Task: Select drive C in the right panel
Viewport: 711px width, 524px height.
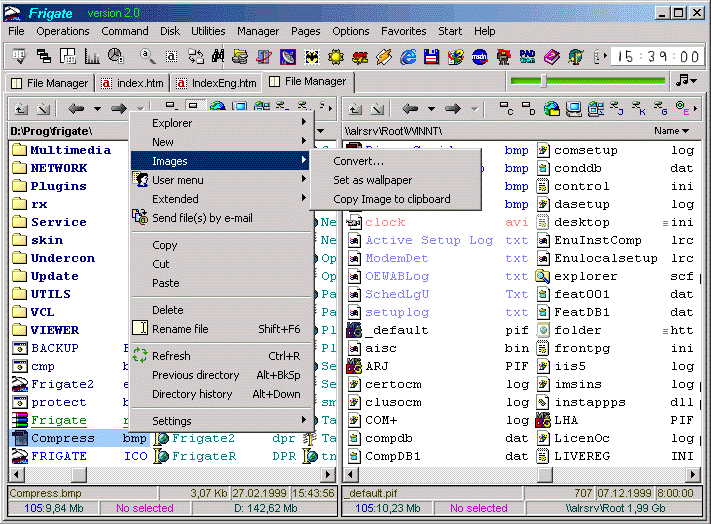Action: [506, 108]
